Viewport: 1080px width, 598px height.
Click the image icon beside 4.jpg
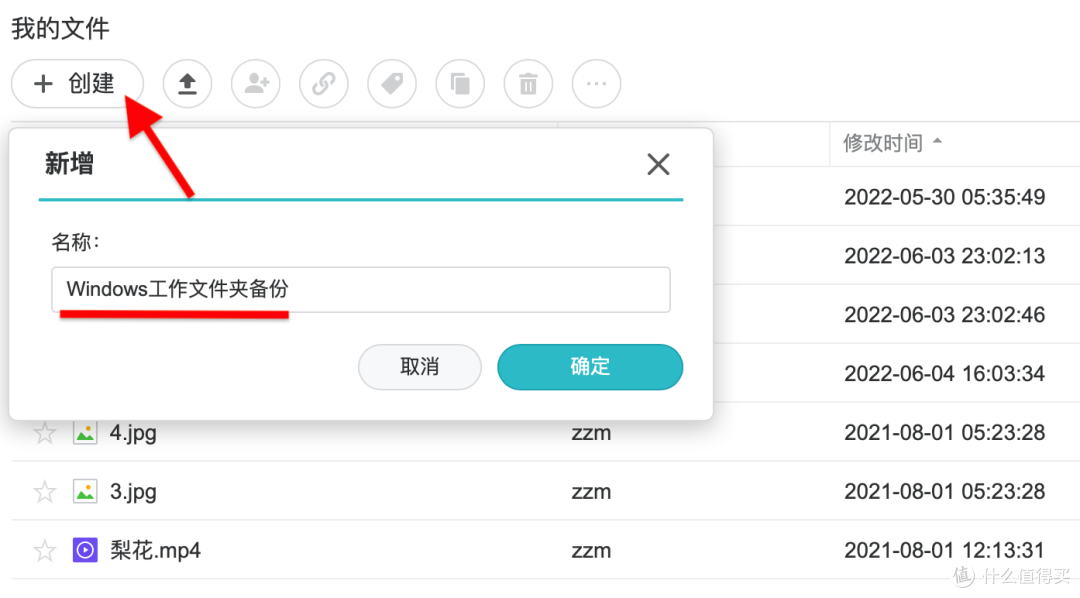tap(85, 432)
